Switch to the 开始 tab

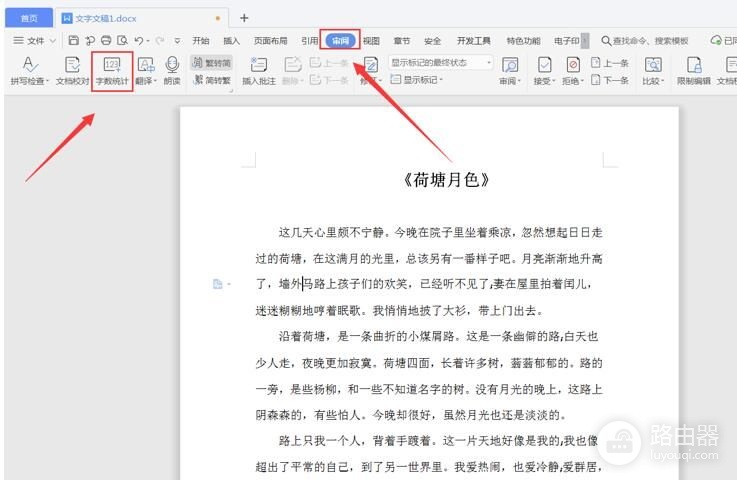pyautogui.click(x=201, y=41)
